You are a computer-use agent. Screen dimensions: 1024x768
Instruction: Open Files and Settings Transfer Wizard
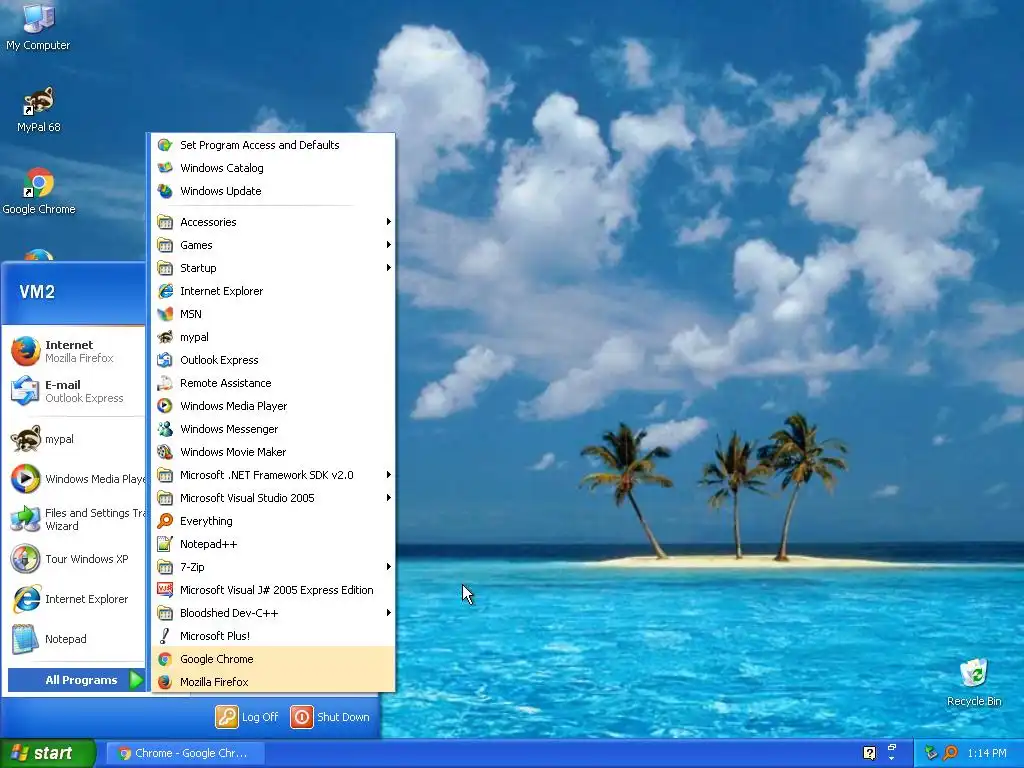point(76,519)
